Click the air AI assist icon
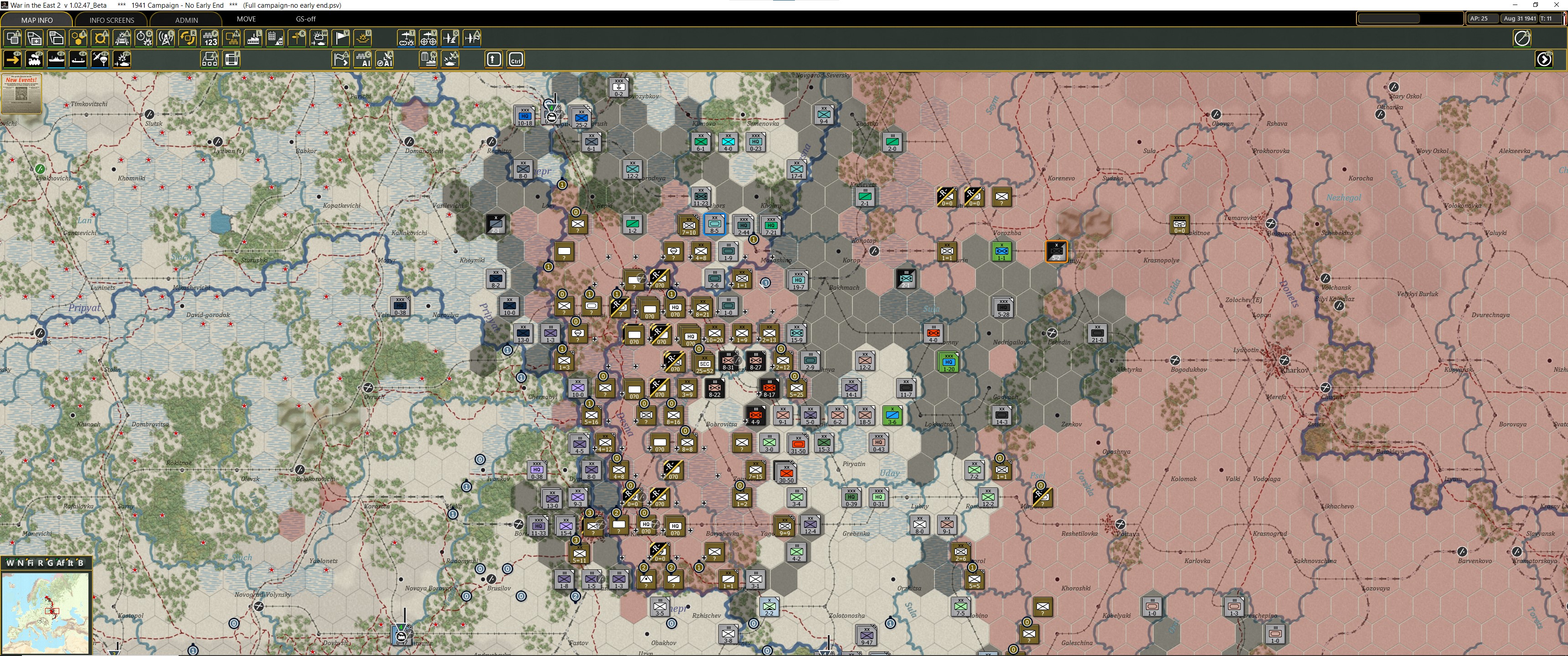The height and width of the screenshot is (656, 1568). (385, 59)
